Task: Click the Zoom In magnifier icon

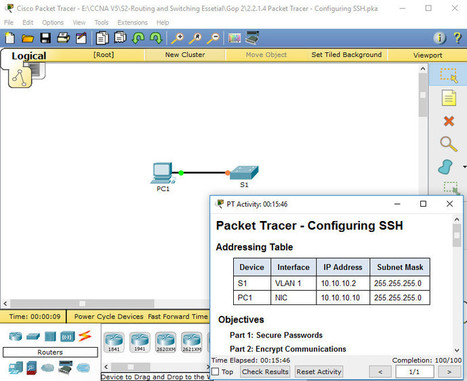Action: pos(177,38)
